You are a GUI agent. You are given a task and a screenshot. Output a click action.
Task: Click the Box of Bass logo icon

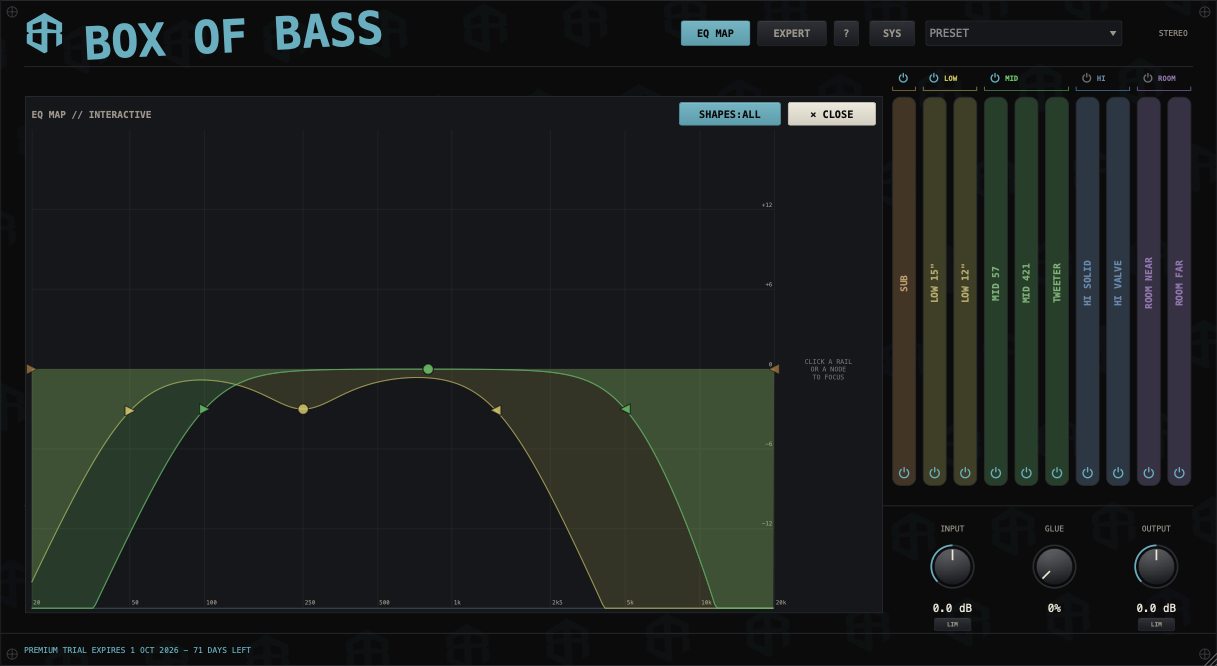click(x=44, y=33)
